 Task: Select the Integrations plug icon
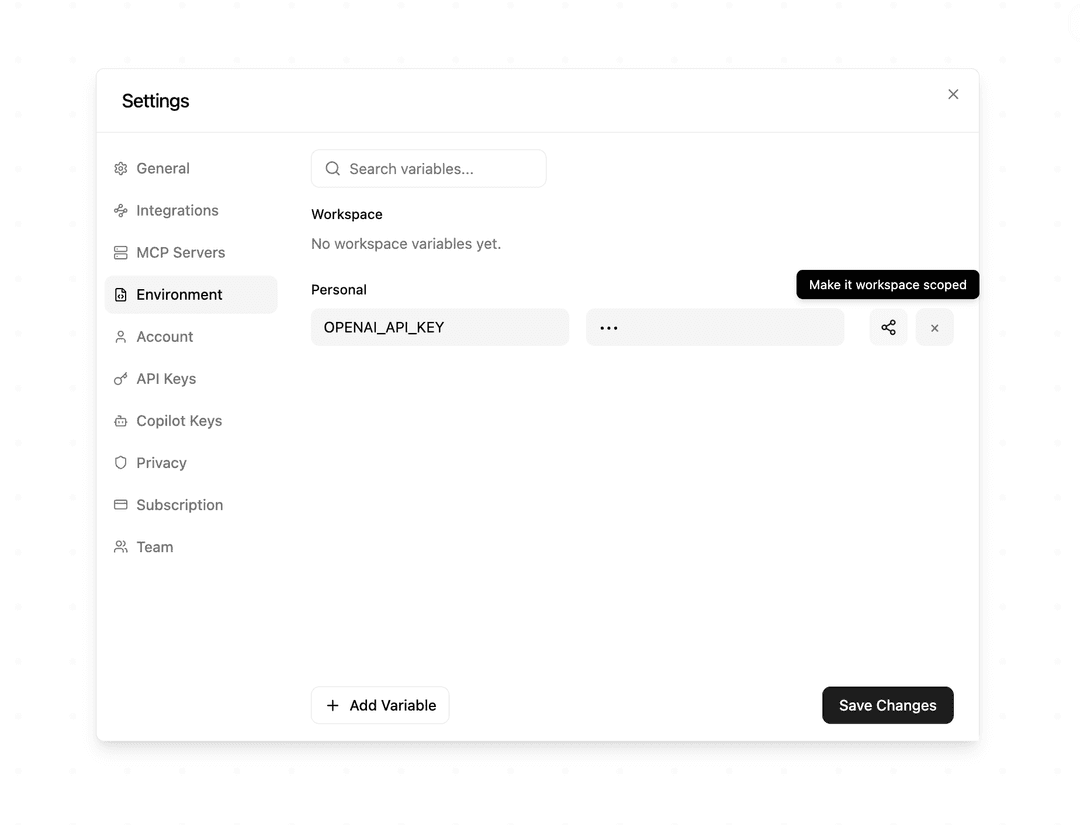click(x=120, y=210)
